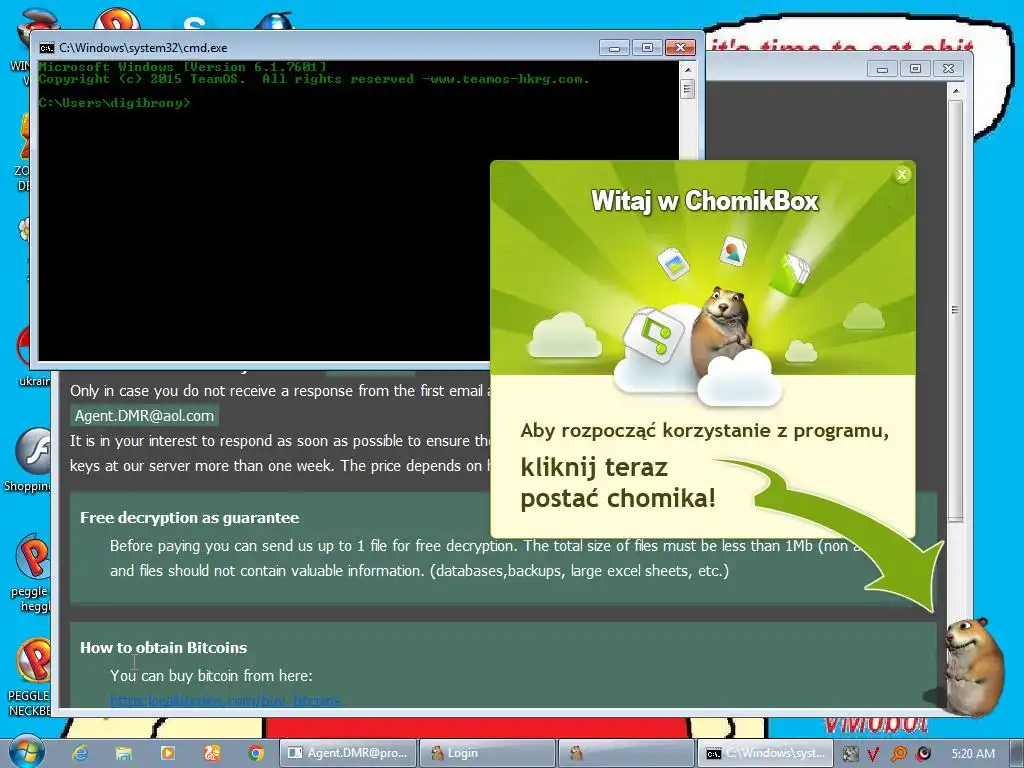The width and height of the screenshot is (1024, 768).
Task: Switch to the unlabeled hamster taskbar window
Action: coord(626,753)
